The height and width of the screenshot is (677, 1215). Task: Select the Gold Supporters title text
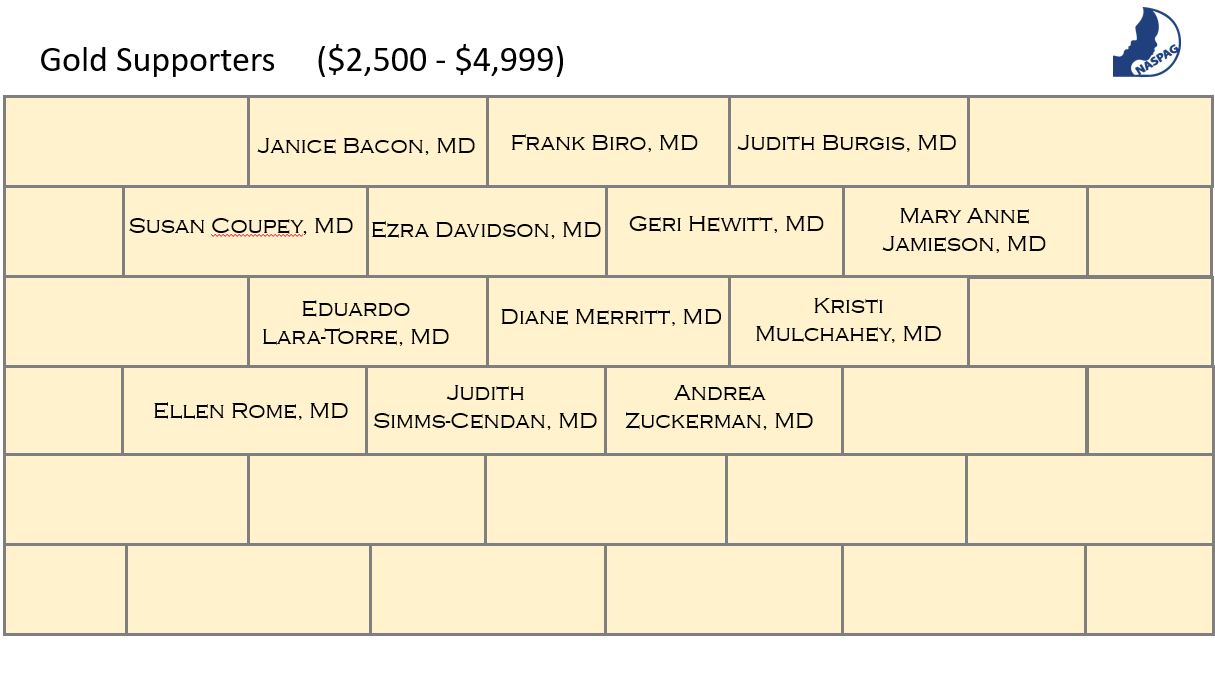157,60
